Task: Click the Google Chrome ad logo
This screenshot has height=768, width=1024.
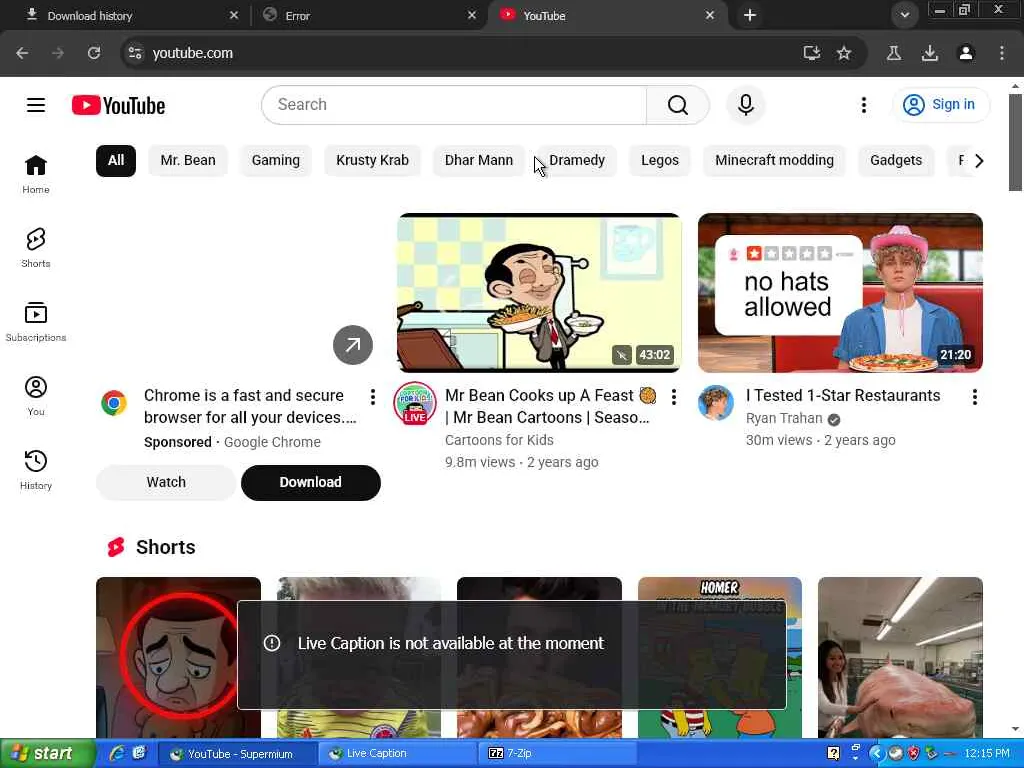Action: (114, 403)
